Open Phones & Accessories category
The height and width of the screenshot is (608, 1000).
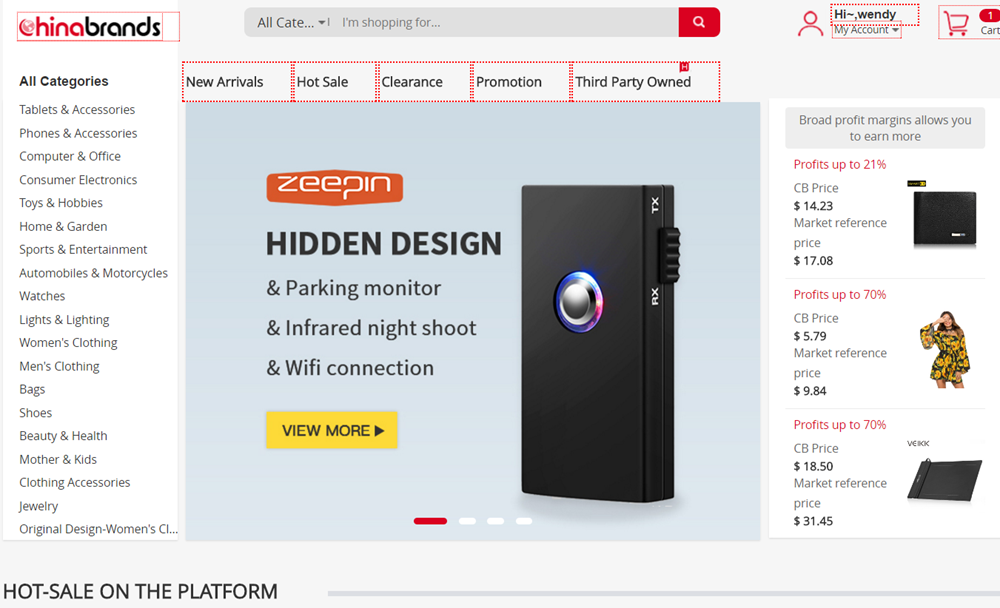(78, 133)
